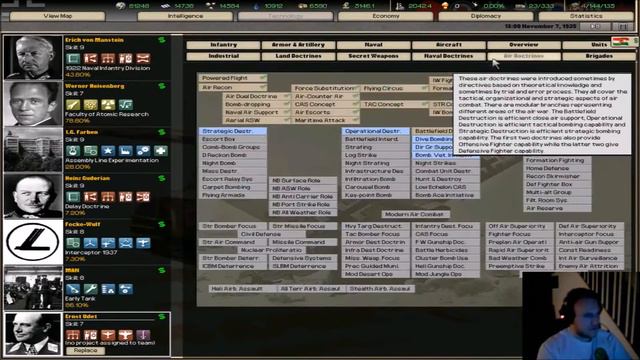Viewport: 640px width, 360px height.
Task: Select the Secret Weapons tab
Action: coord(373,56)
